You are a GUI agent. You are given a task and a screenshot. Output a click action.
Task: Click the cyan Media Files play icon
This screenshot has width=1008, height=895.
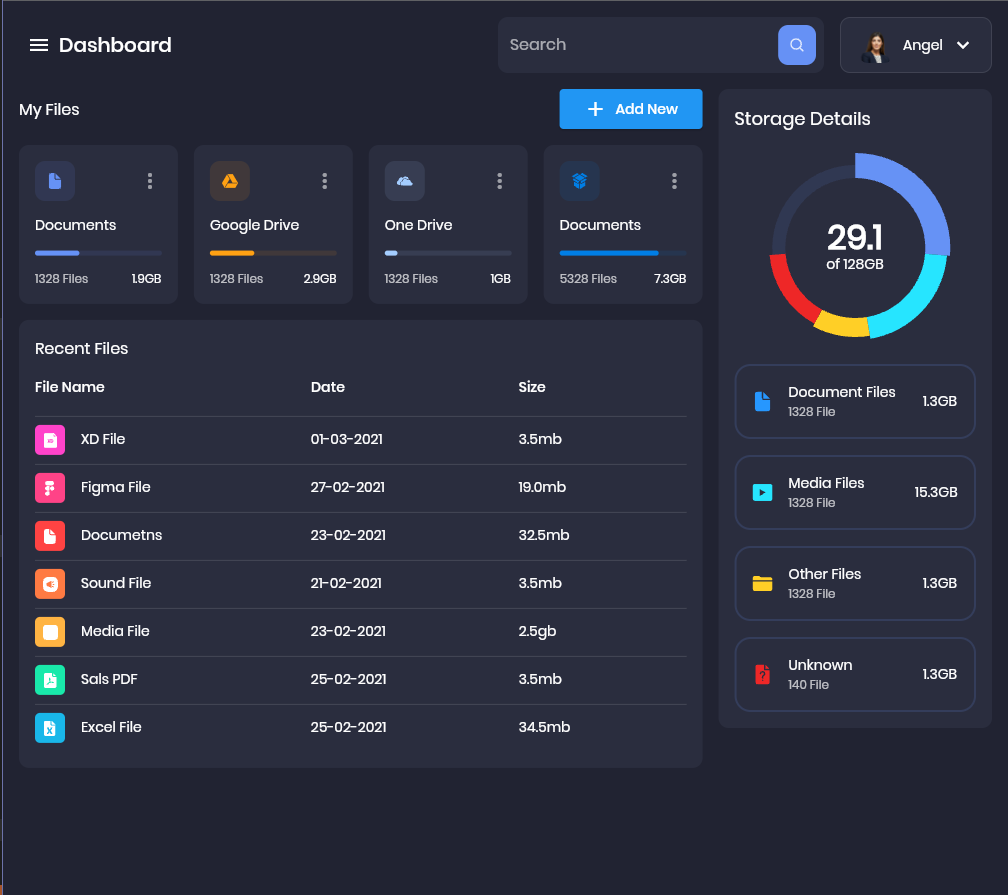click(x=762, y=493)
